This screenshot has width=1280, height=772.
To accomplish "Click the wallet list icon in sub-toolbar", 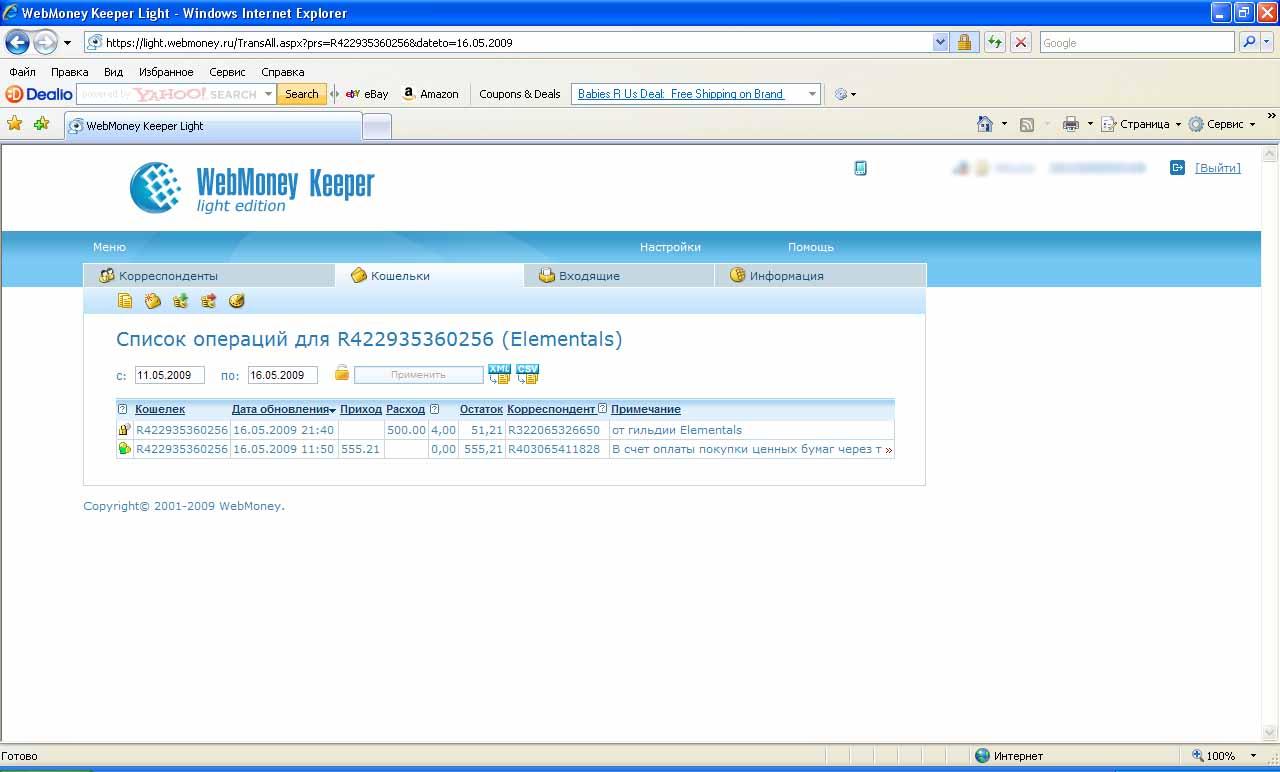I will click(x=125, y=301).
